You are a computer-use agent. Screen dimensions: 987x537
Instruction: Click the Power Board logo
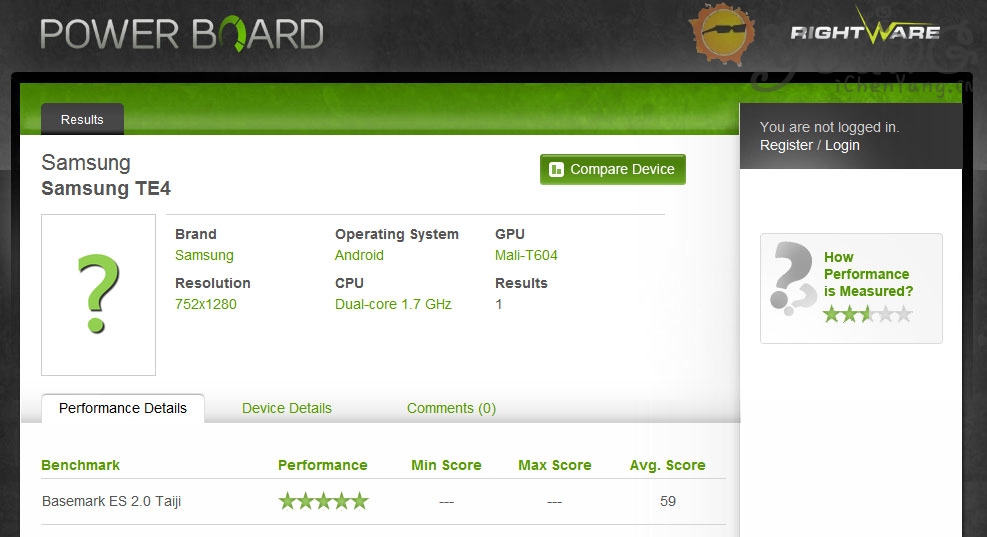(x=182, y=34)
